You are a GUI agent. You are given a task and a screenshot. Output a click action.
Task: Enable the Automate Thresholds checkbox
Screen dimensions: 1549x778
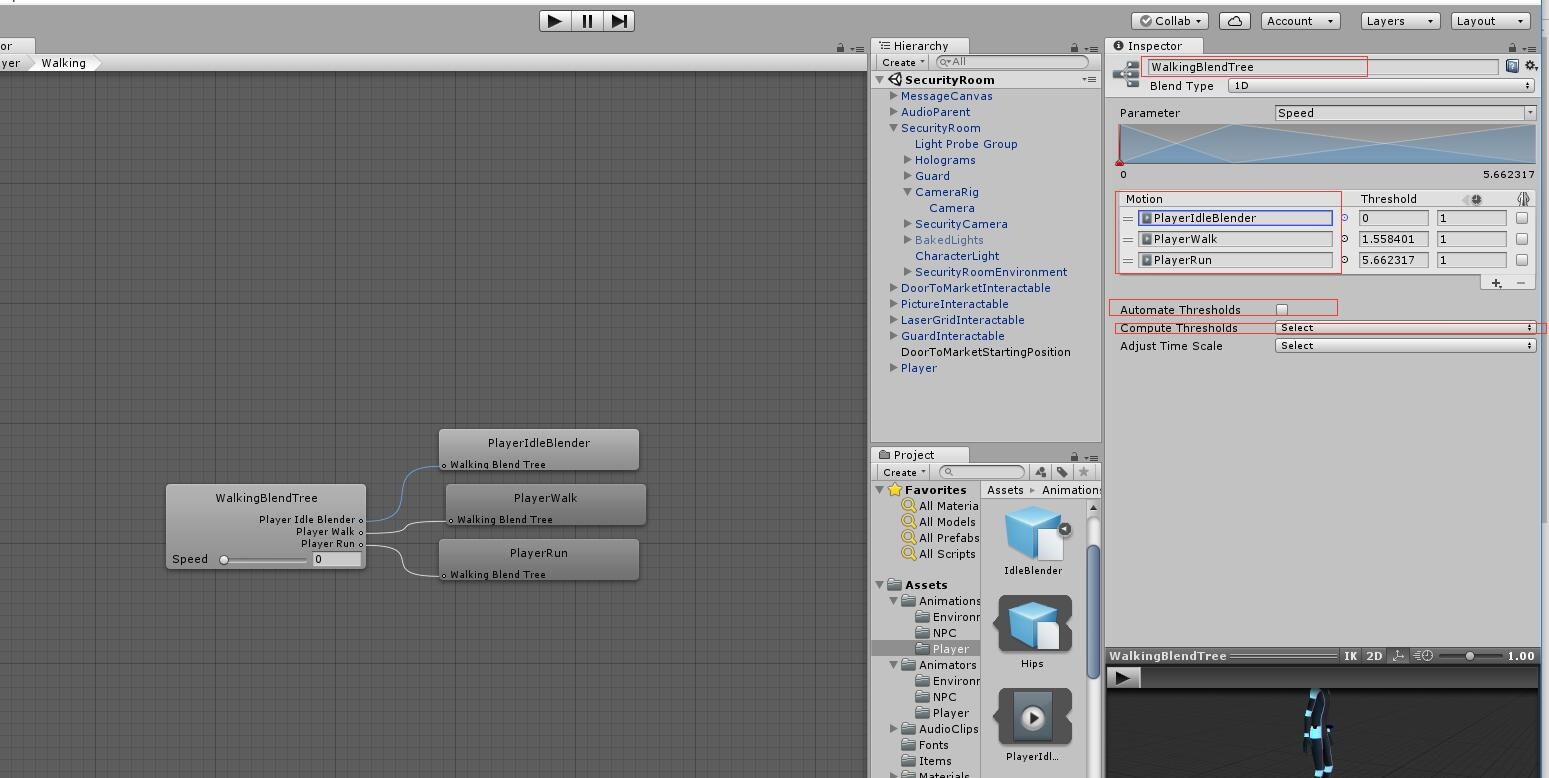point(1282,310)
